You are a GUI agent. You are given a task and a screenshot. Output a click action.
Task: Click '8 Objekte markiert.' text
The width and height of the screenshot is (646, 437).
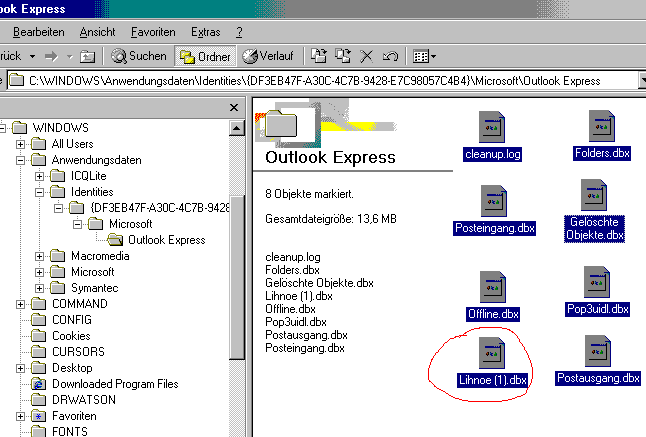tap(309, 194)
